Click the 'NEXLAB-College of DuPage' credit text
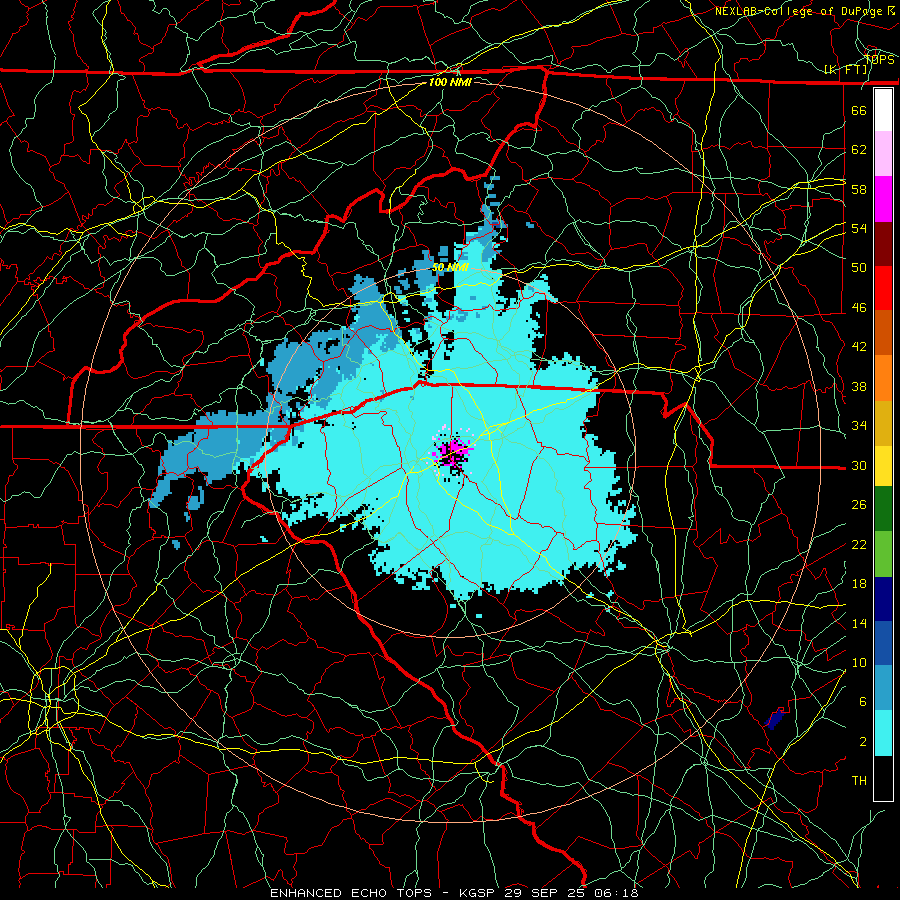Screen dimensions: 900x900 click(x=799, y=11)
